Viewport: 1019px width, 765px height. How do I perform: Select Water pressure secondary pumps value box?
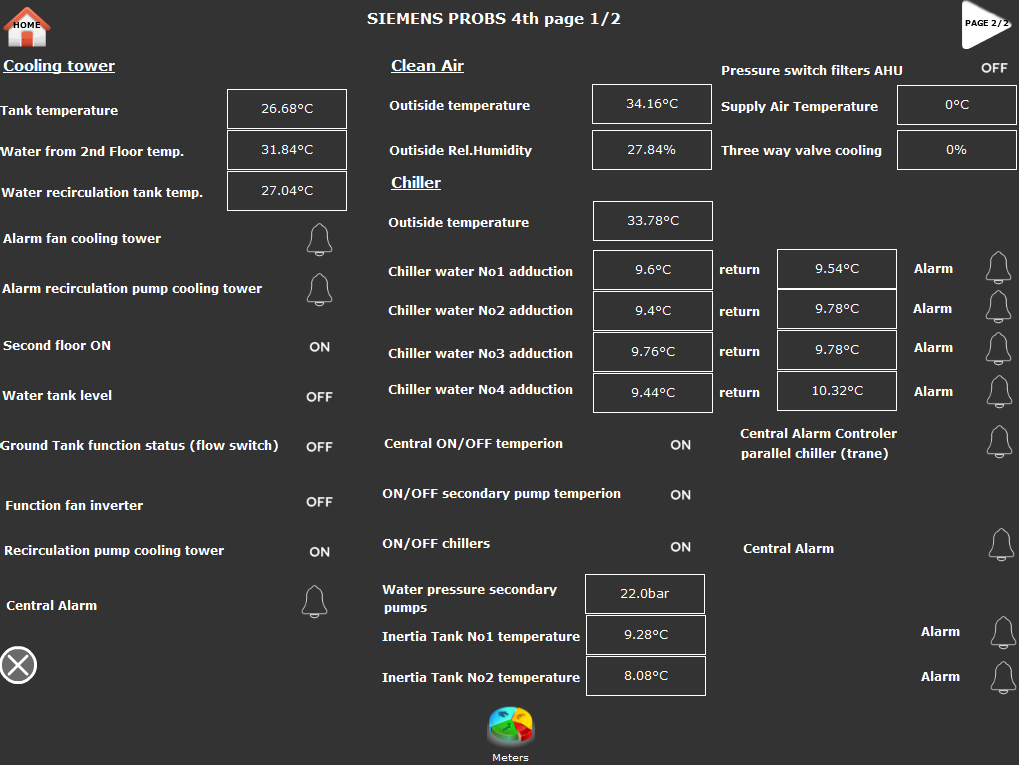pyautogui.click(x=644, y=594)
